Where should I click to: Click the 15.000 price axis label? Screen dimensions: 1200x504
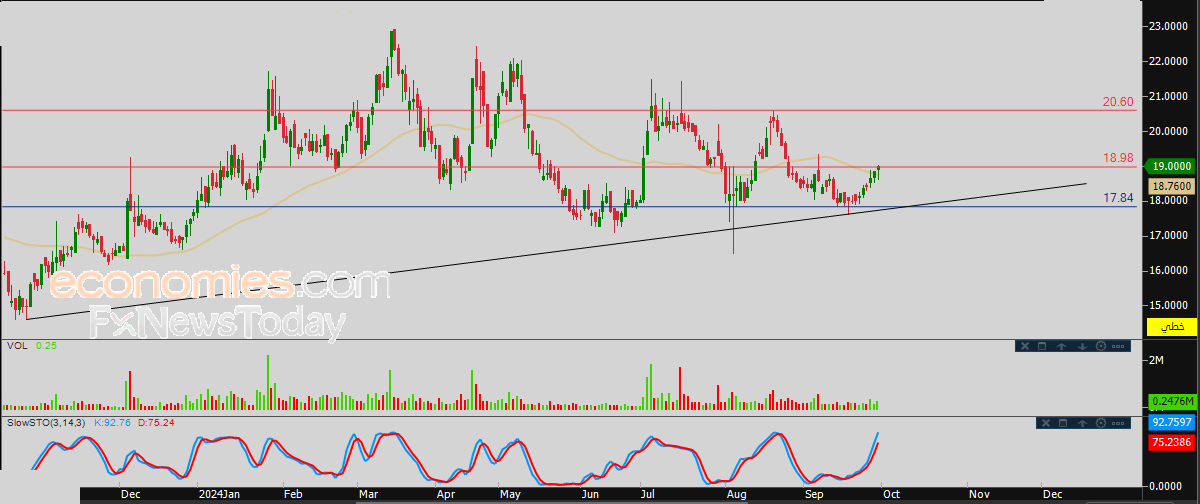pyautogui.click(x=1168, y=306)
